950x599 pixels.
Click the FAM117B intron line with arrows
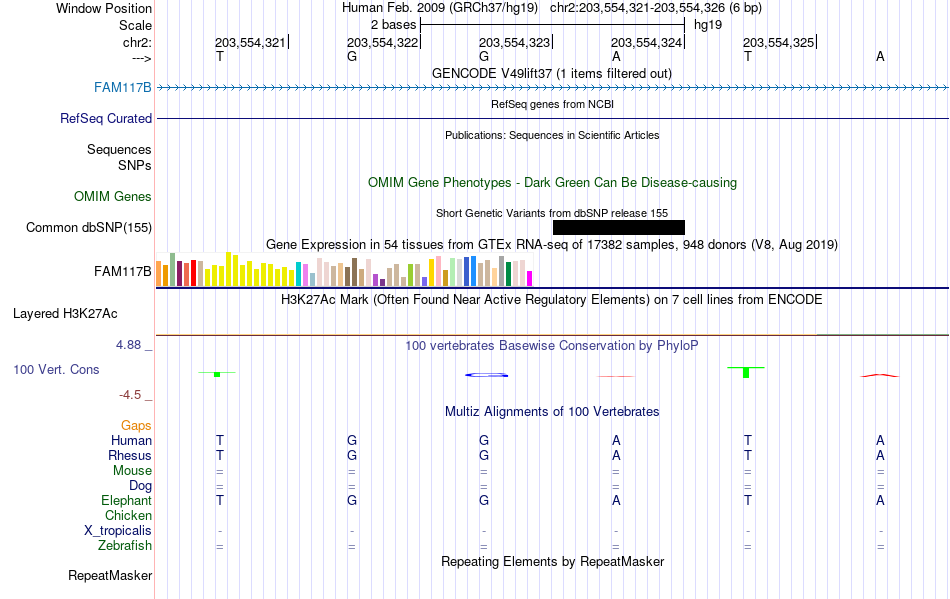tap(553, 88)
